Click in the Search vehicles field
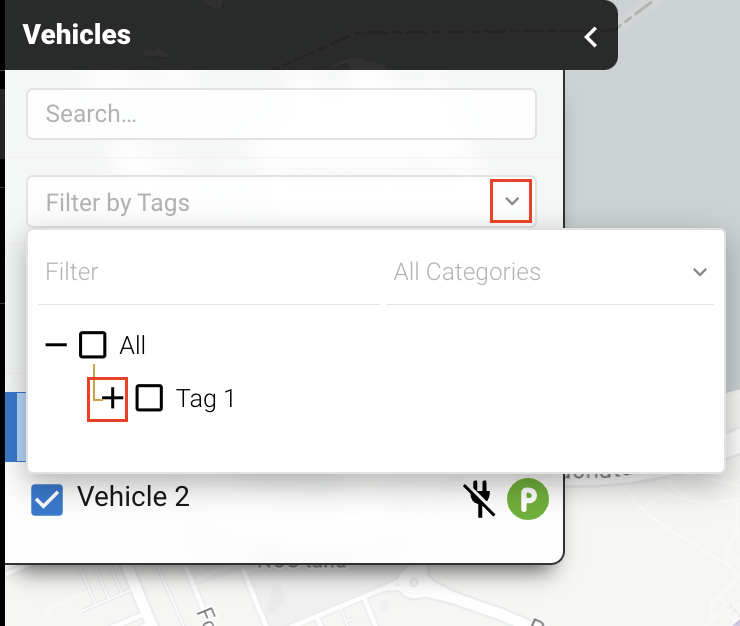Viewport: 740px width, 626px height. click(x=281, y=114)
